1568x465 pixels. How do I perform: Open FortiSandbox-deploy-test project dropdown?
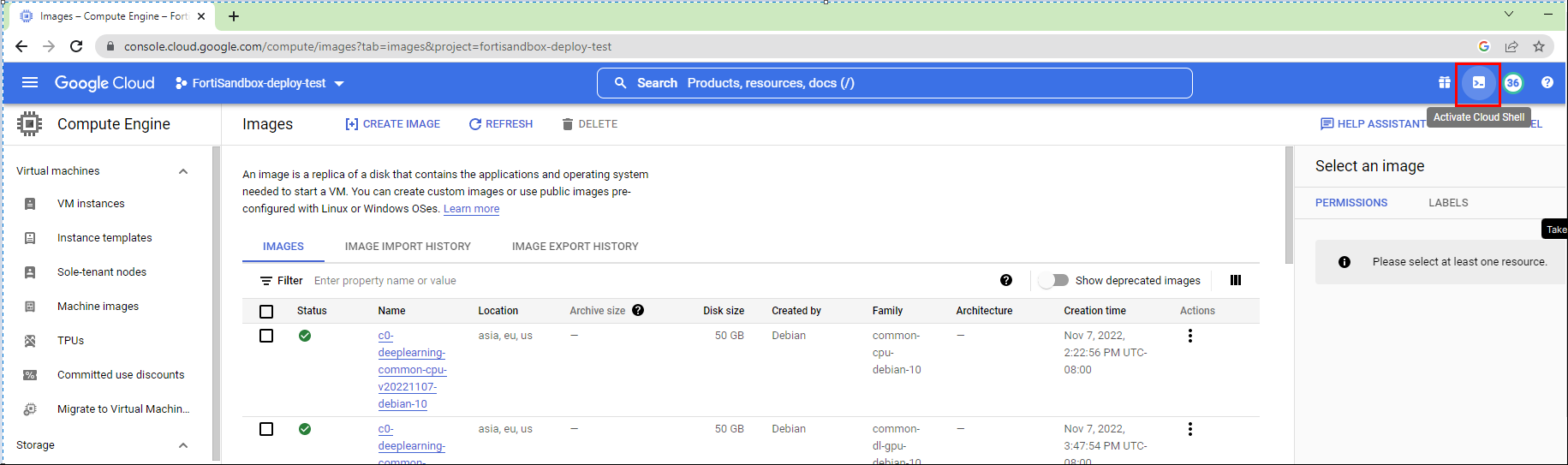click(x=259, y=83)
